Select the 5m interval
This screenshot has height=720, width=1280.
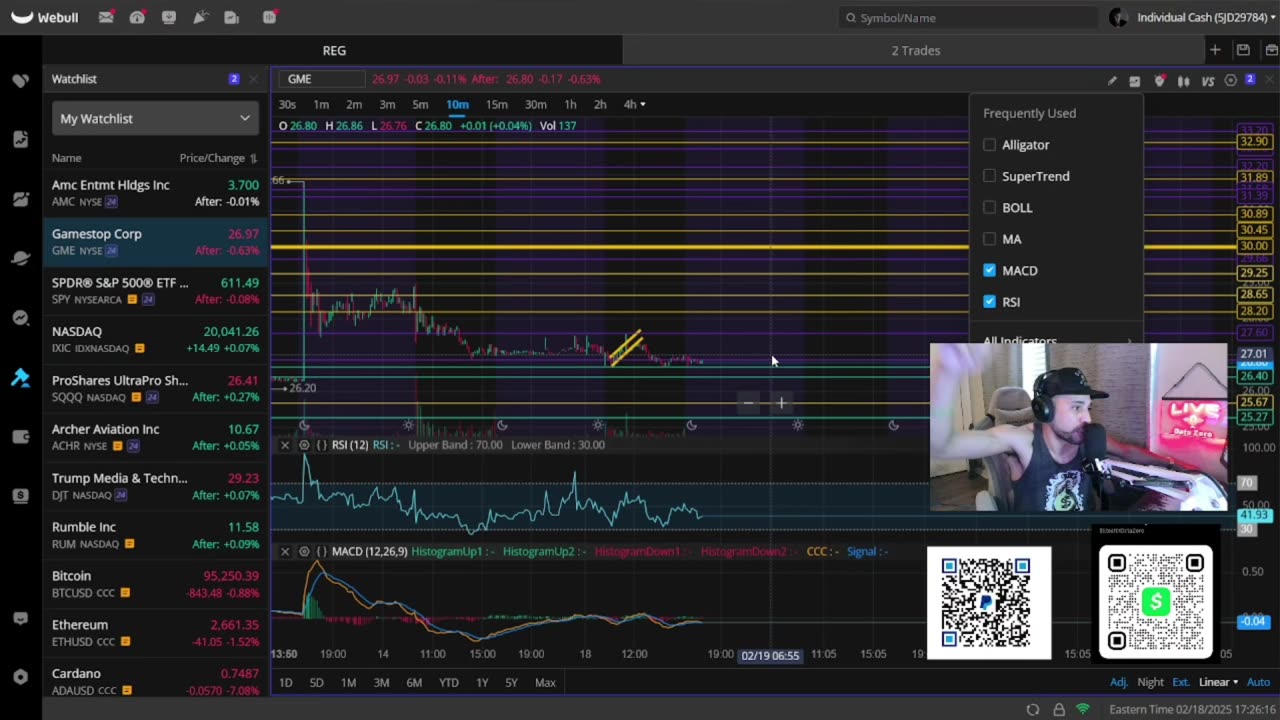(x=420, y=104)
